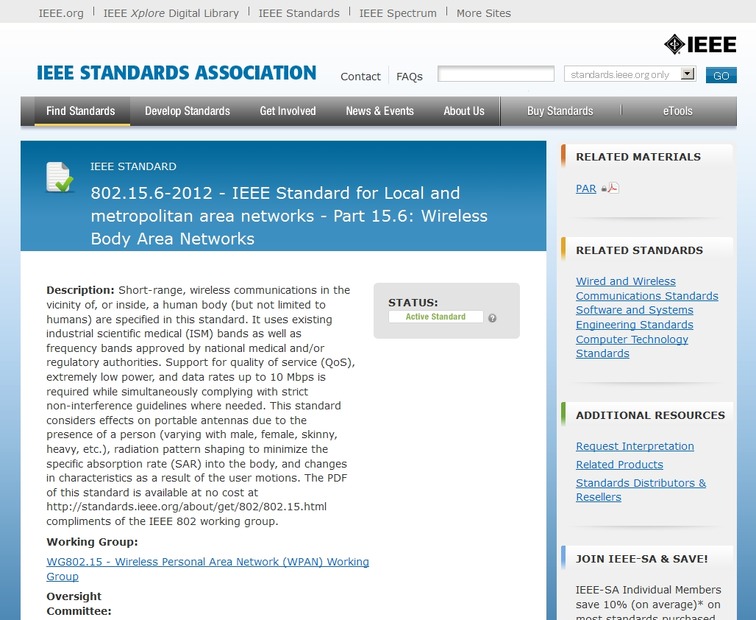The height and width of the screenshot is (620, 756).
Task: Open the FAQs link
Action: (x=409, y=76)
